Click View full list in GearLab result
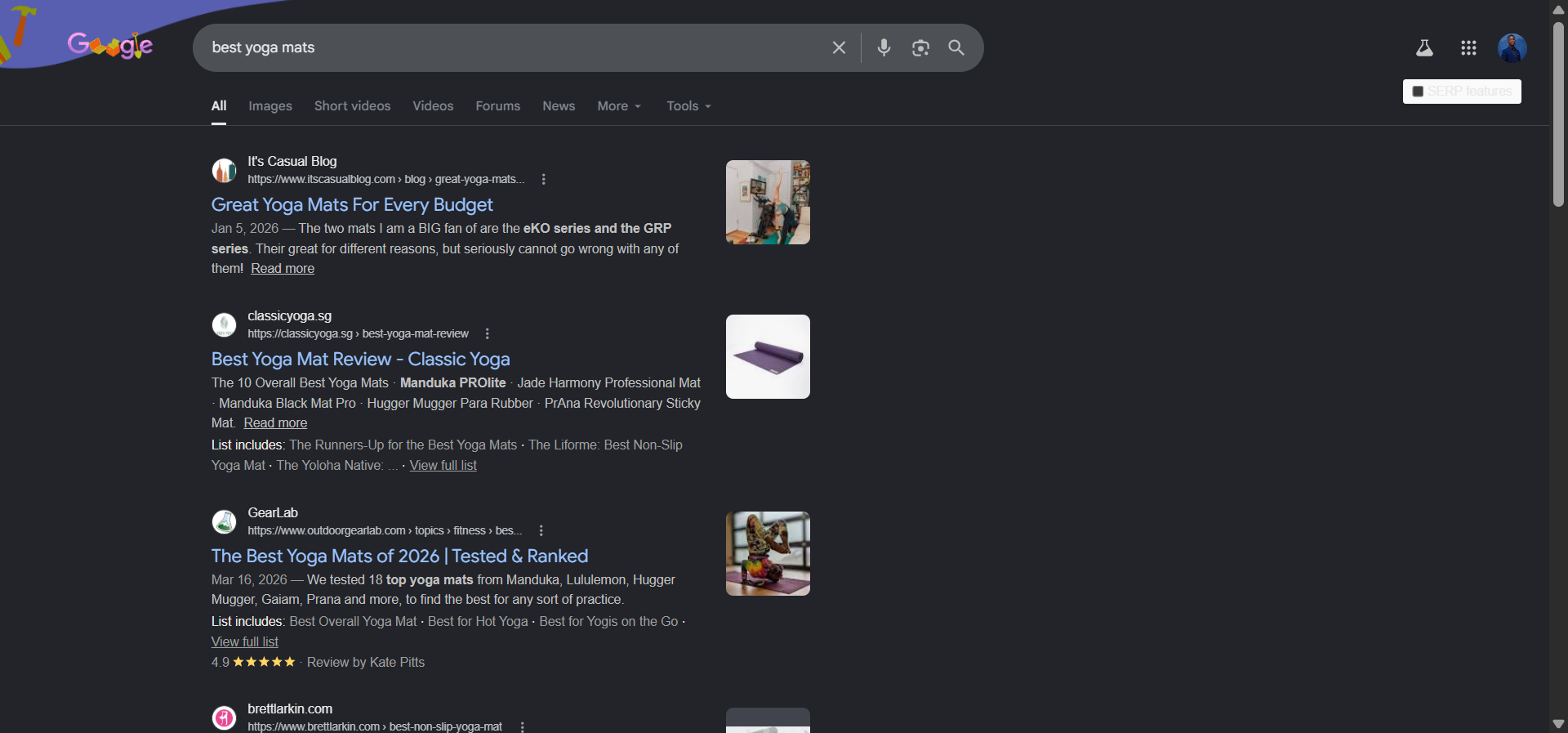 [x=245, y=642]
